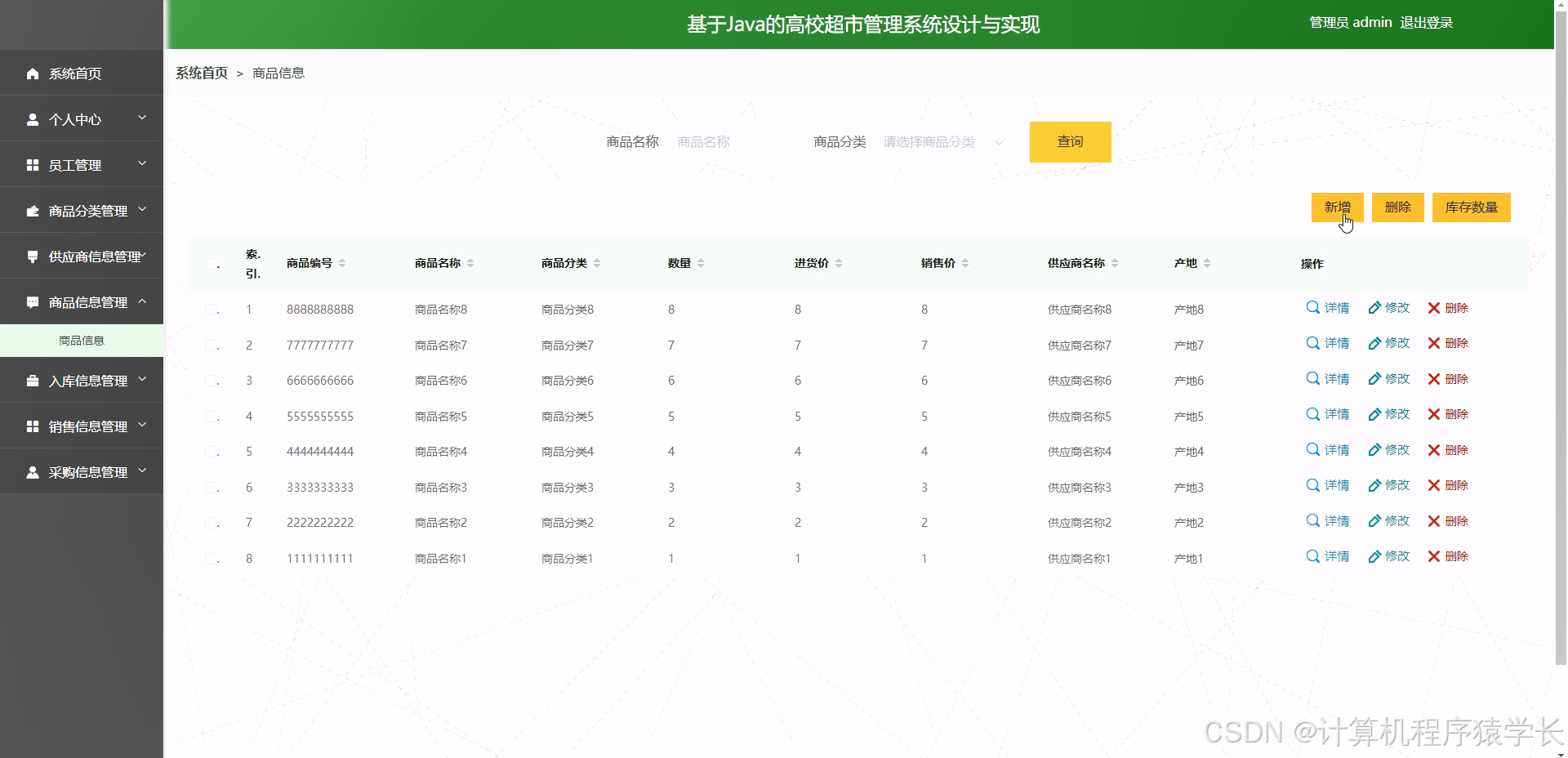Click the 个人中心 person icon
Screen dimensions: 1568x758
click(33, 119)
